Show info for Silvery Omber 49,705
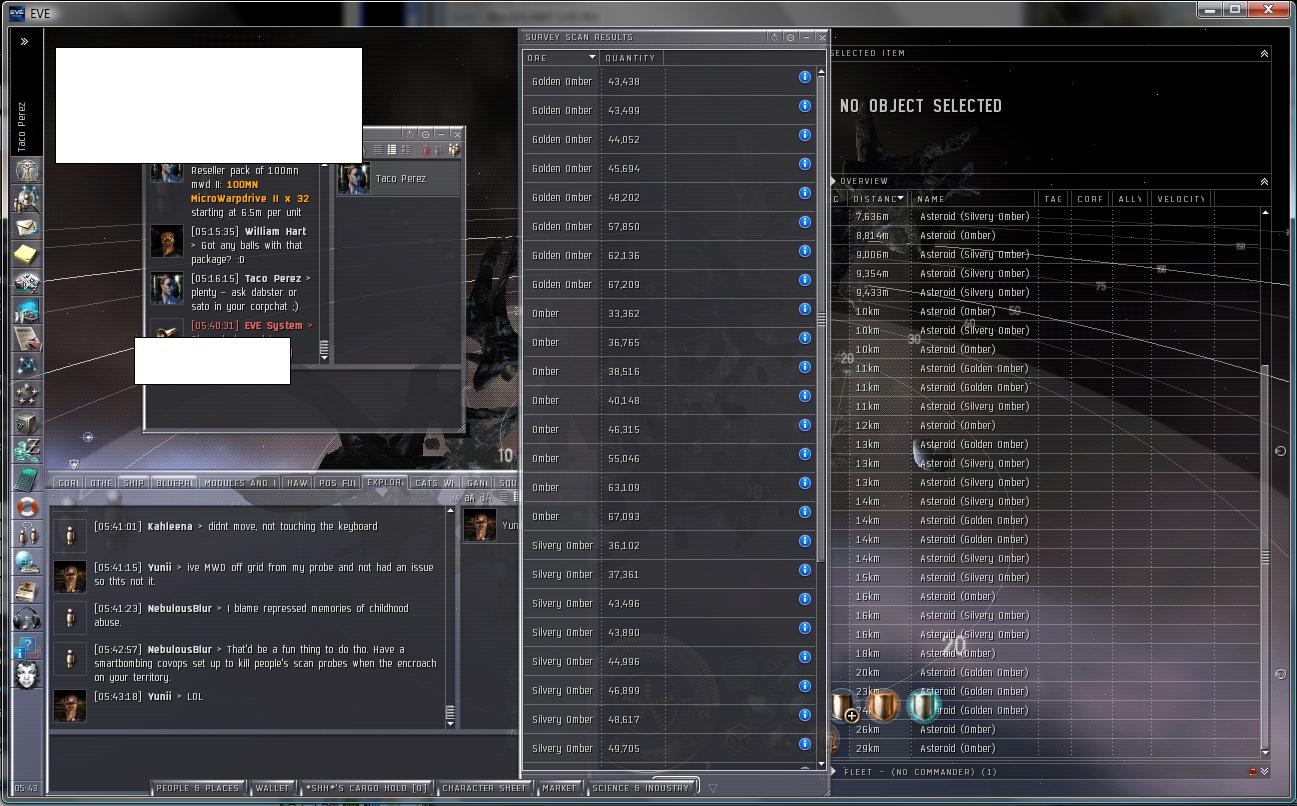This screenshot has width=1297, height=806. 804,744
